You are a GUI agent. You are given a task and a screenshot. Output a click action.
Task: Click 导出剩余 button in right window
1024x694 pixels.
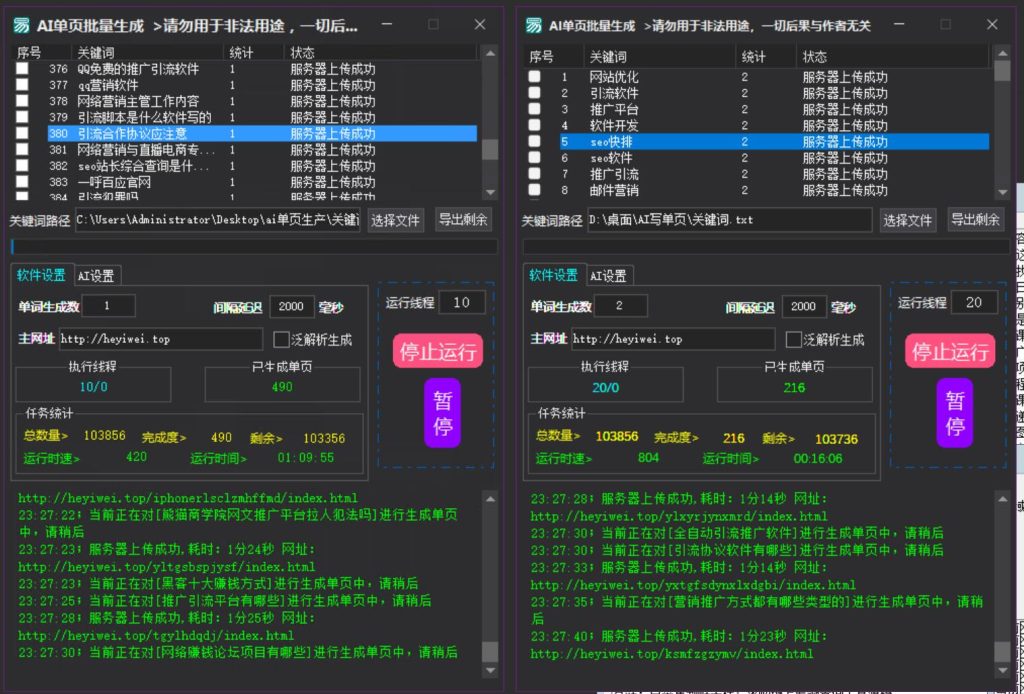click(x=975, y=219)
